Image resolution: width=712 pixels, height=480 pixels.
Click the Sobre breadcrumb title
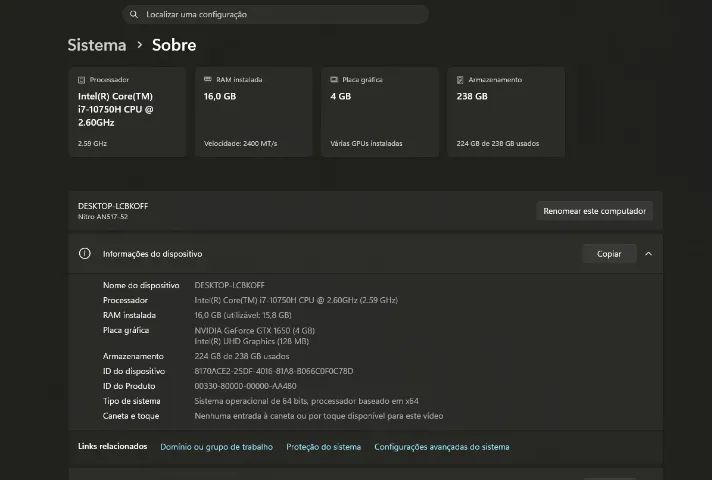tap(174, 45)
